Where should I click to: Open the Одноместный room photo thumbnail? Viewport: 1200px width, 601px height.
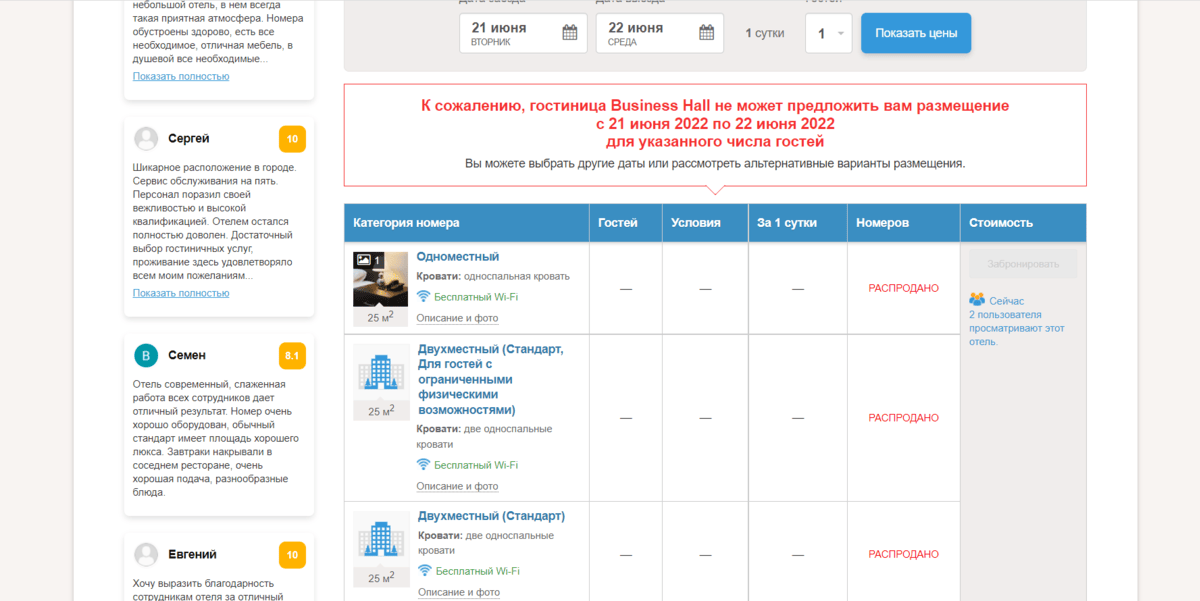coord(381,279)
